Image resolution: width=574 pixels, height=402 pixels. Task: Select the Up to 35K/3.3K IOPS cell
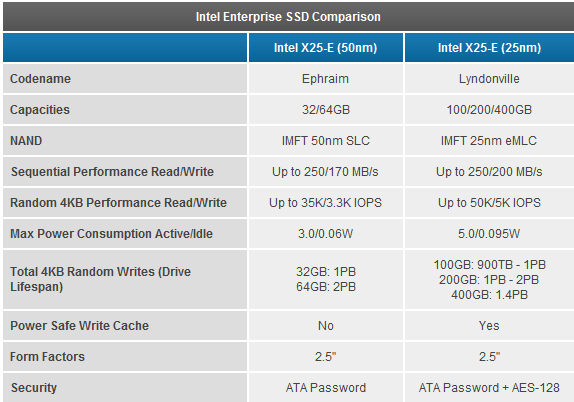tap(325, 203)
